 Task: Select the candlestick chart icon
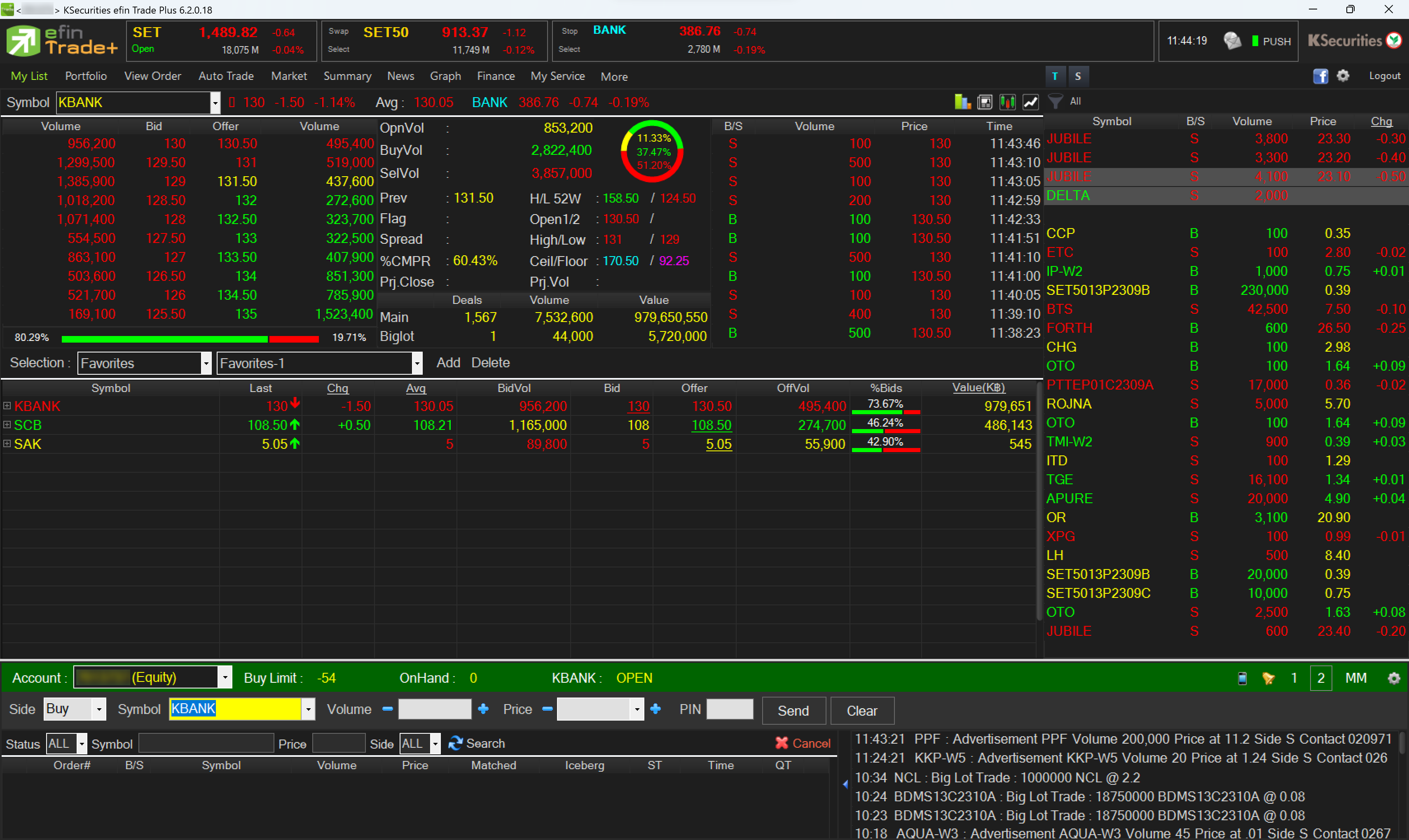[x=1007, y=102]
